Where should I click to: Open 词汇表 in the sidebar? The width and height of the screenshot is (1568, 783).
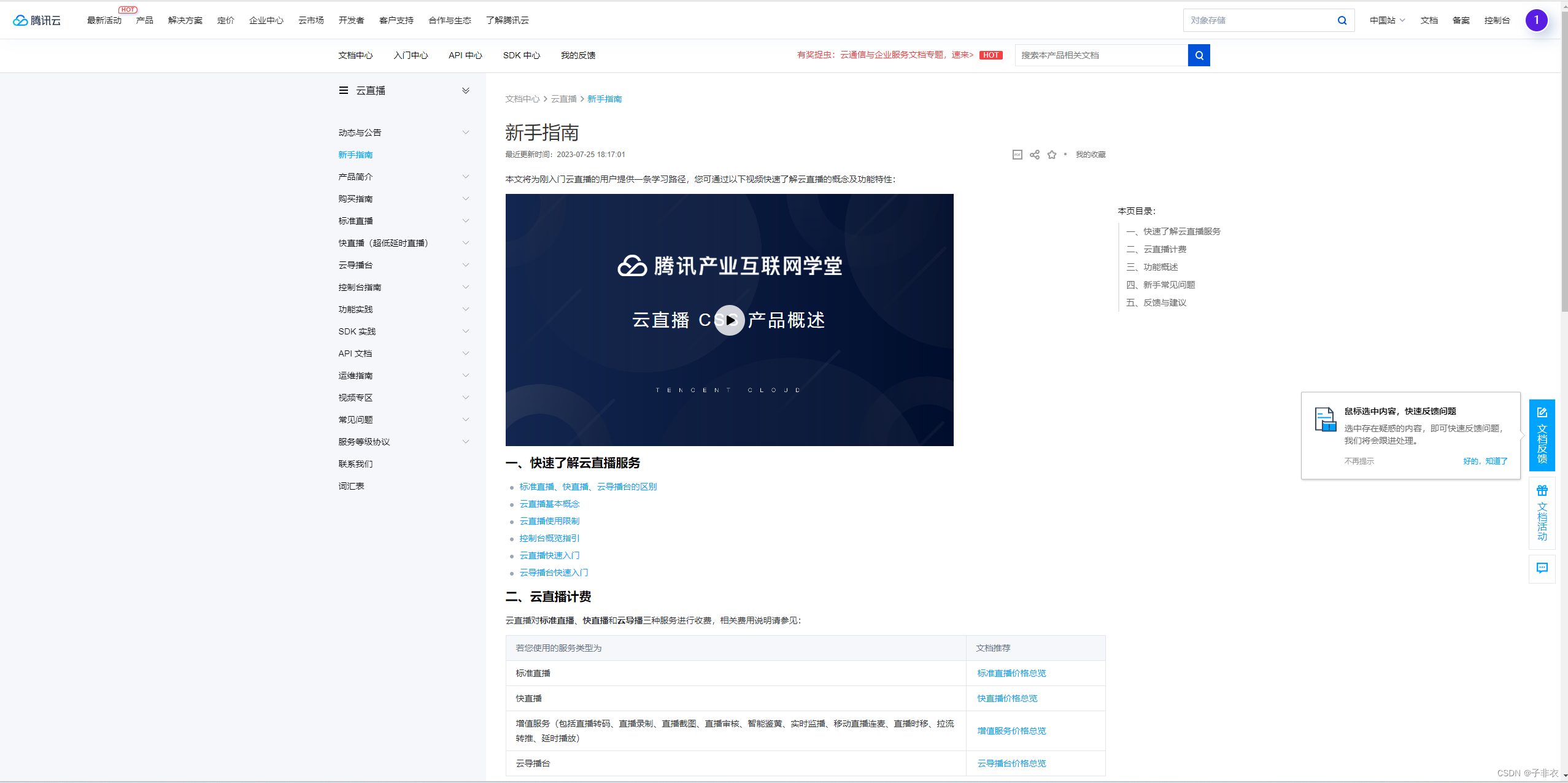pyautogui.click(x=351, y=486)
